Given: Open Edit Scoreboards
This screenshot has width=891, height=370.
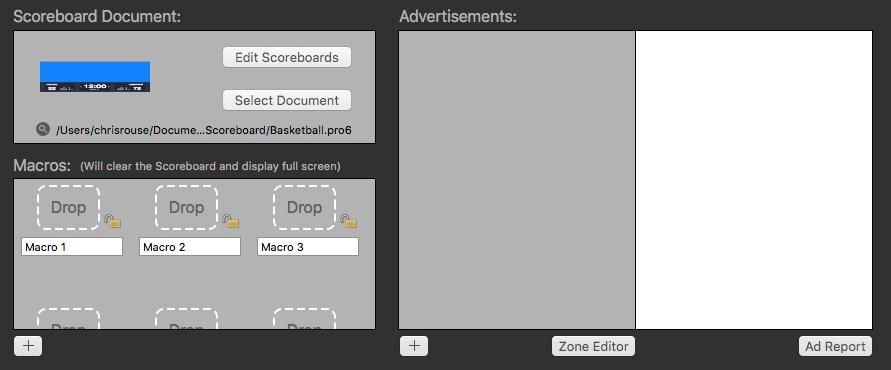Looking at the screenshot, I should pyautogui.click(x=287, y=57).
